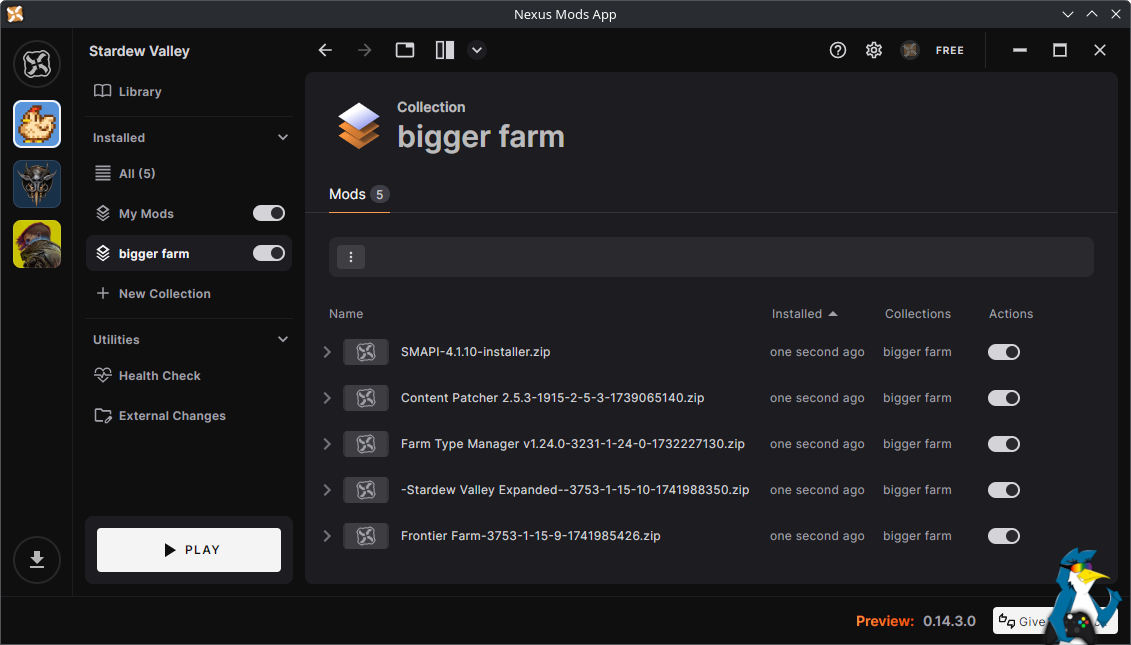
Task: Open the downloads icon at sidebar bottom
Action: [x=37, y=559]
